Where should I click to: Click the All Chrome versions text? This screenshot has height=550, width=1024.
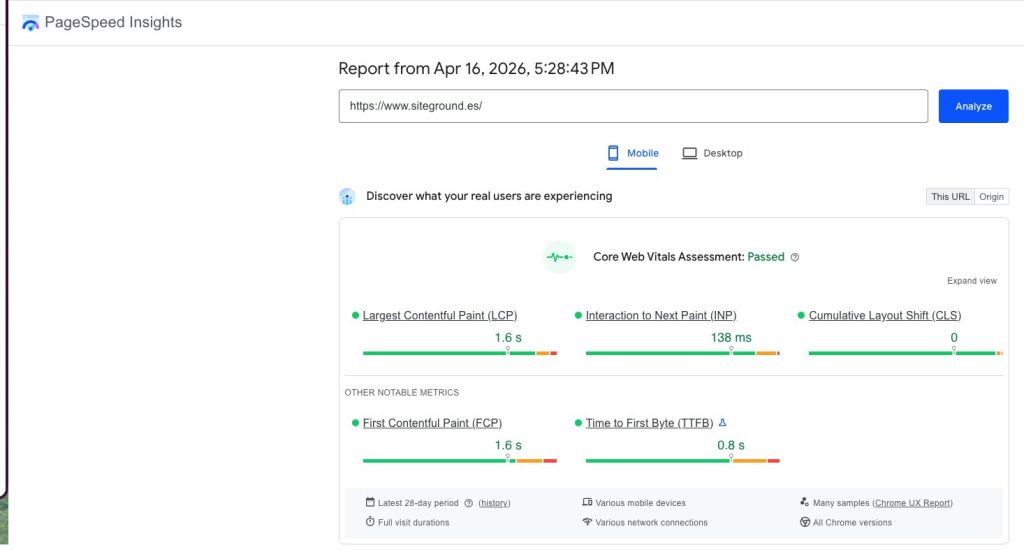coord(852,523)
